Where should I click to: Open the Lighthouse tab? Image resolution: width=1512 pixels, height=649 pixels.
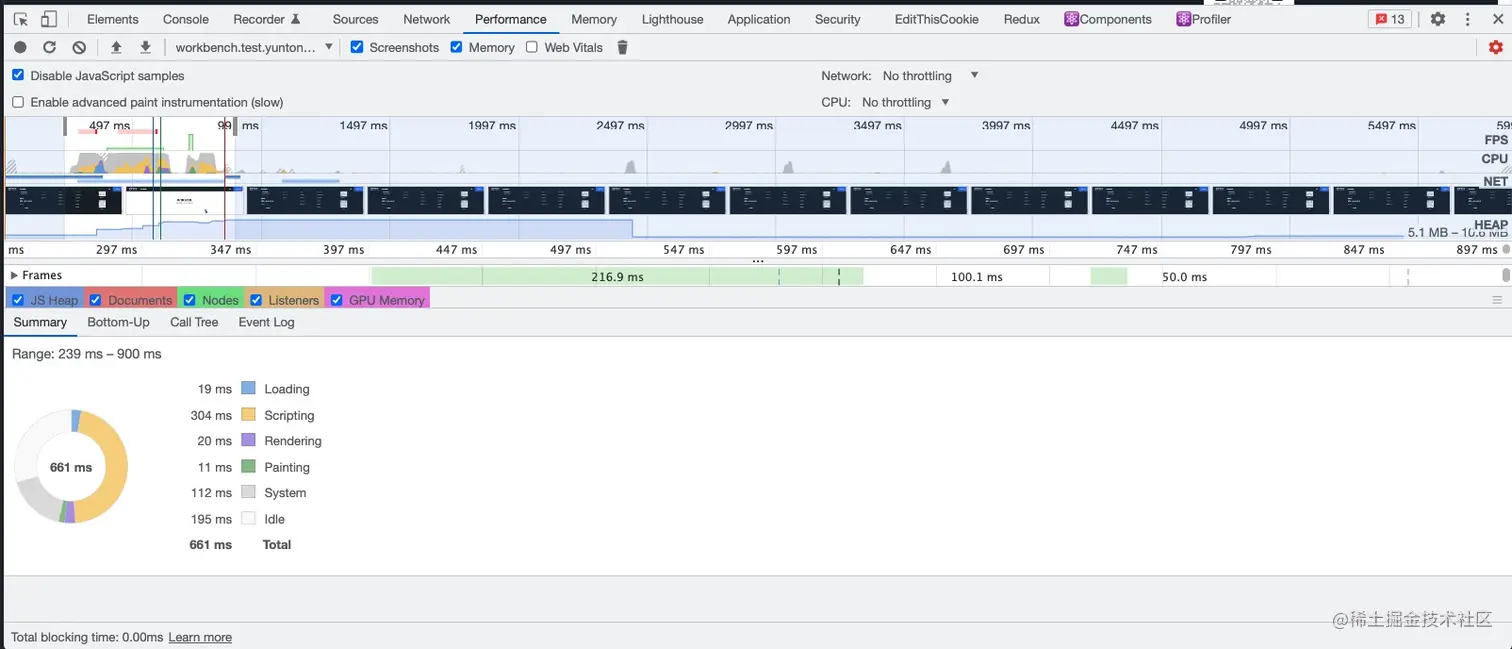coord(672,19)
